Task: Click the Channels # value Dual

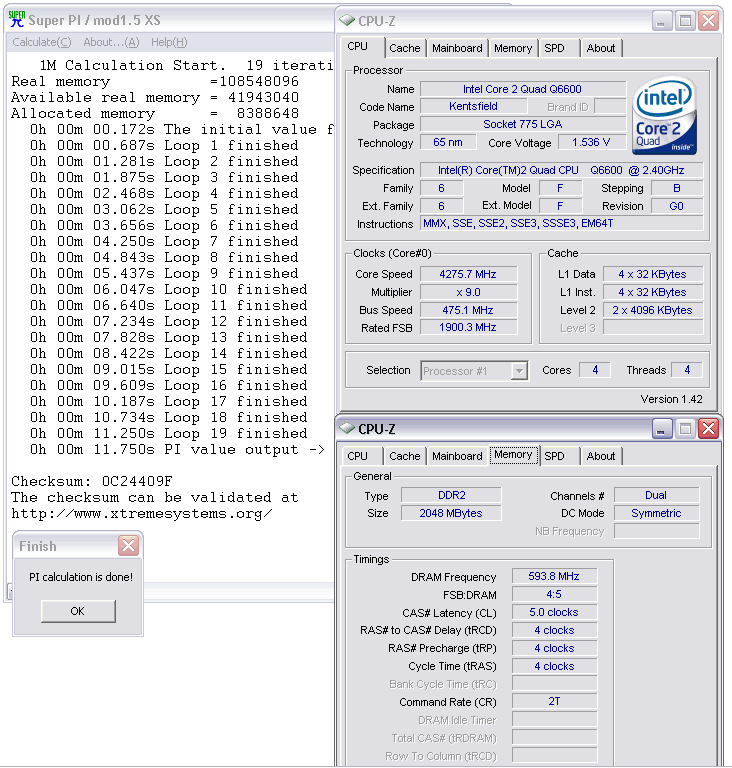Action: pos(657,495)
